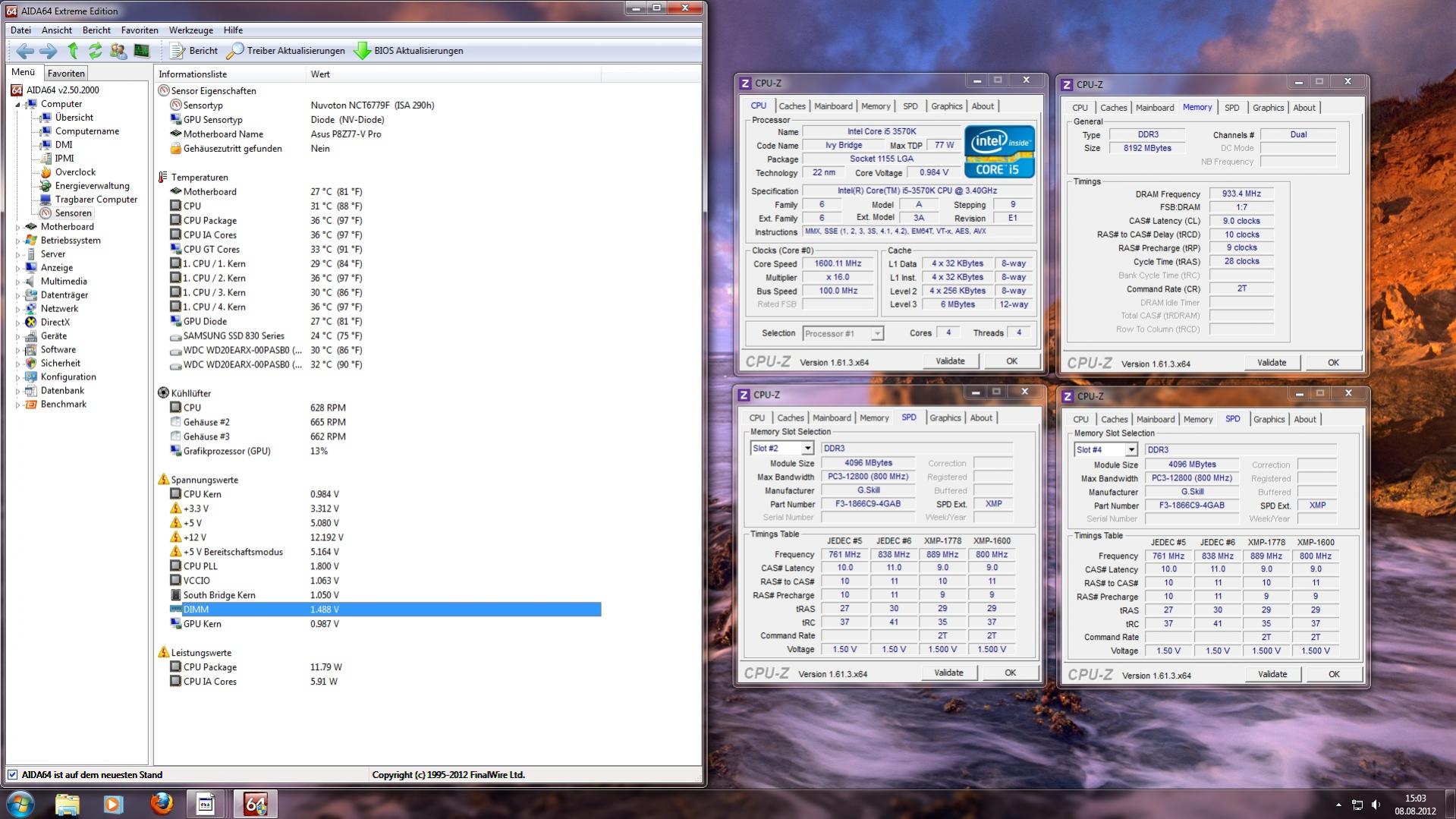The width and height of the screenshot is (1456, 819).
Task: Select the Gehäuse #2 fan row
Action: click(385, 423)
